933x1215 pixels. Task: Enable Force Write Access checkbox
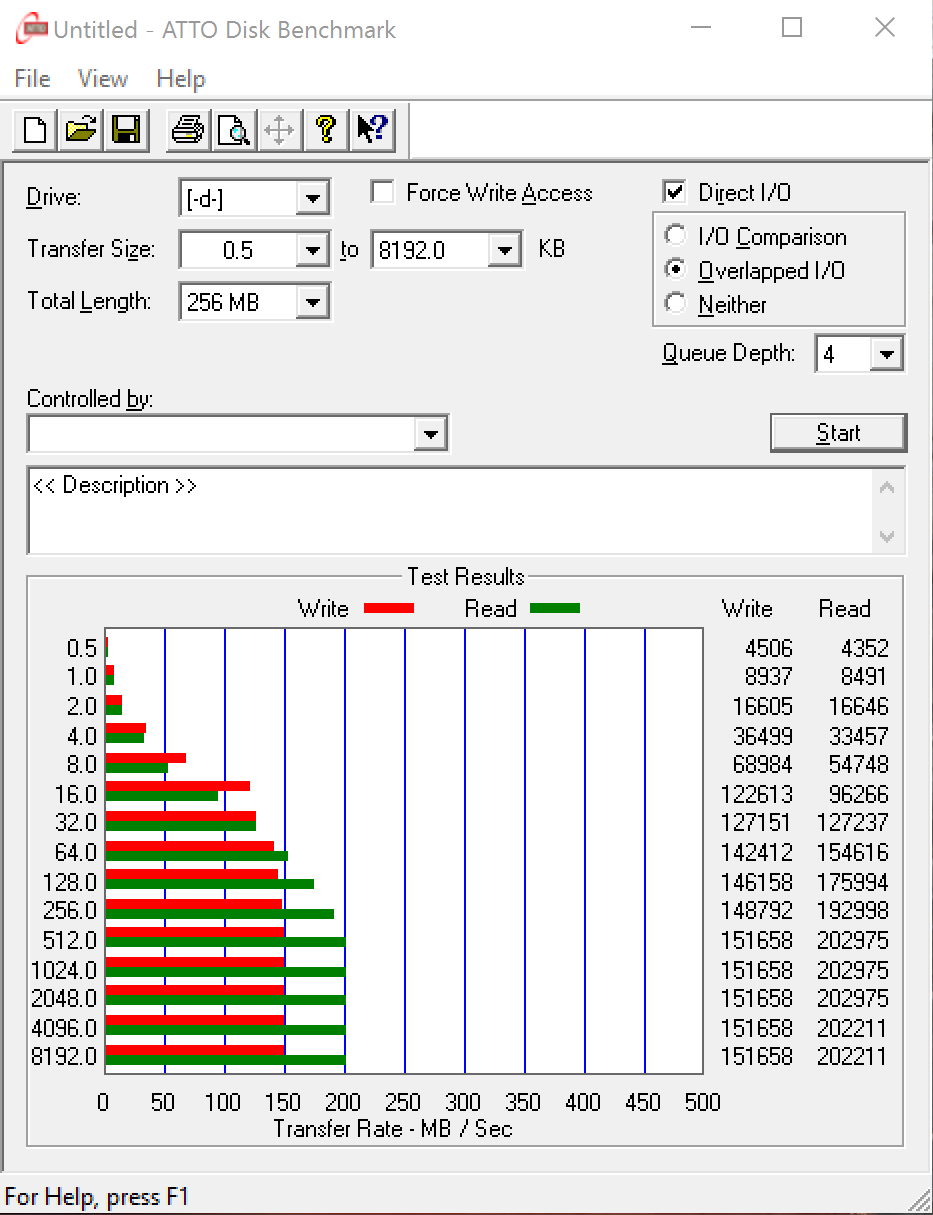click(382, 193)
